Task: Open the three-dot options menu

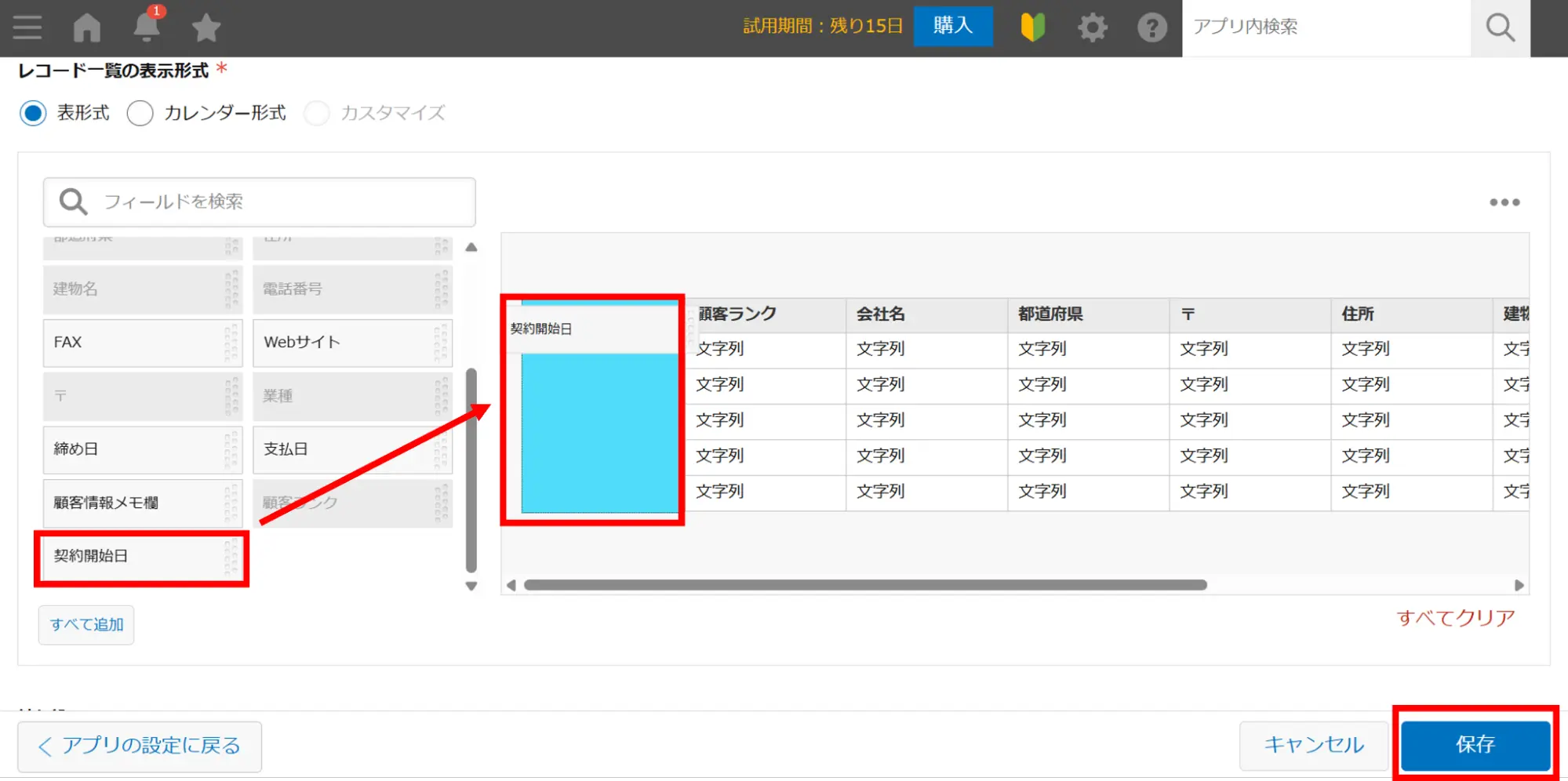Action: click(x=1504, y=202)
